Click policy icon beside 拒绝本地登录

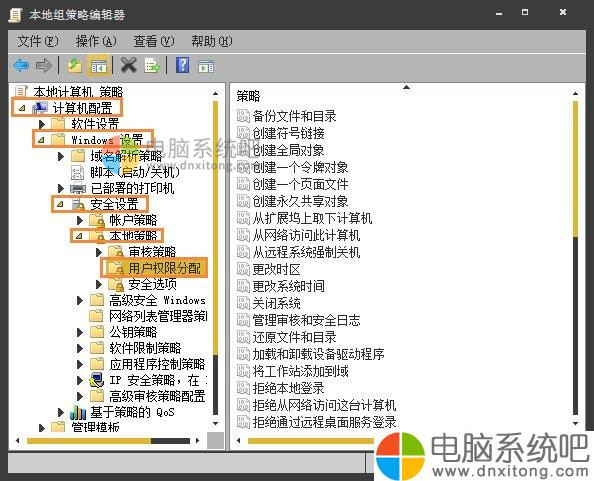243,388
